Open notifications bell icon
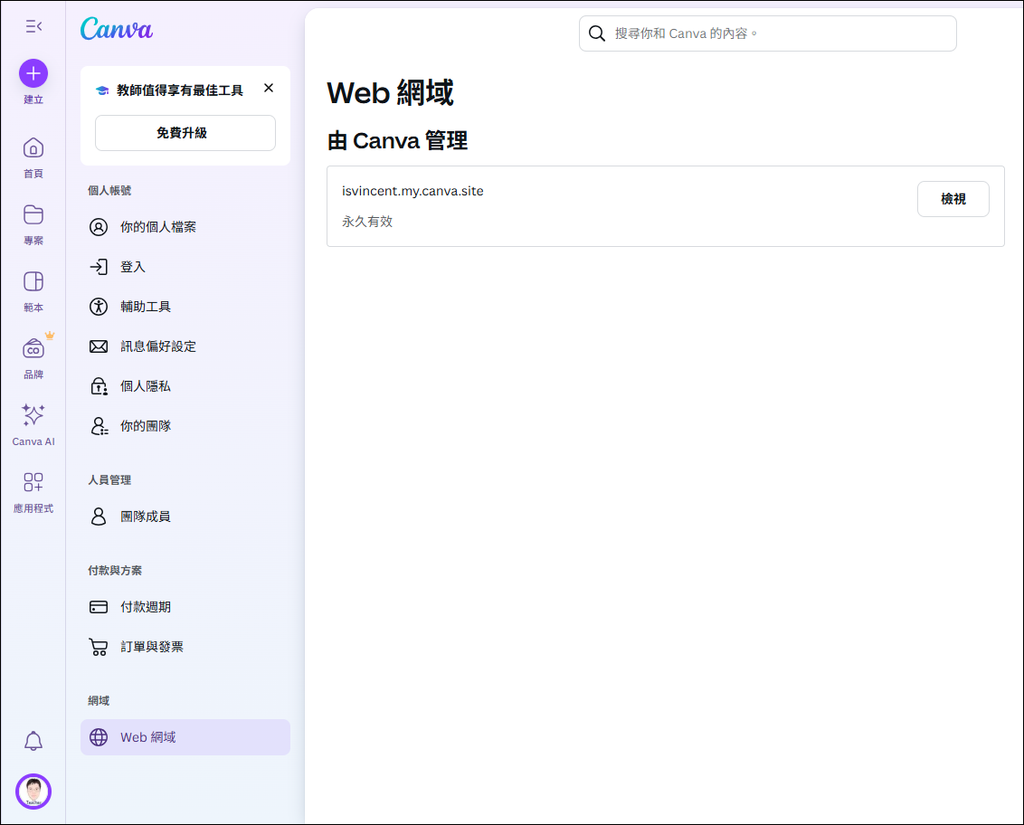The image size is (1024, 825). pos(33,741)
